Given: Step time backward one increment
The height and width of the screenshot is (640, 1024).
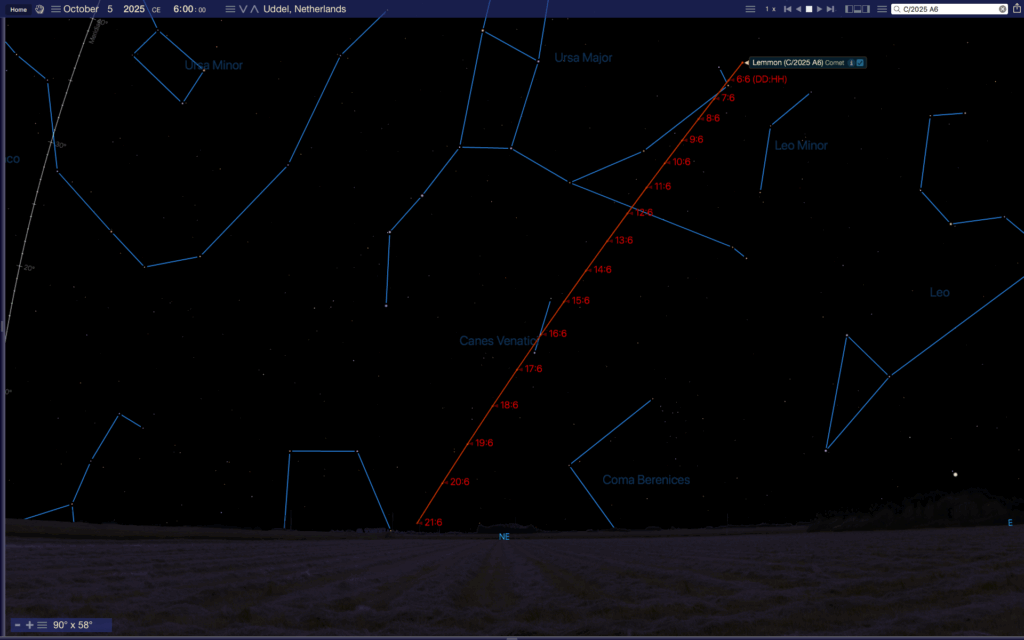Looking at the screenshot, I should click(x=787, y=9).
